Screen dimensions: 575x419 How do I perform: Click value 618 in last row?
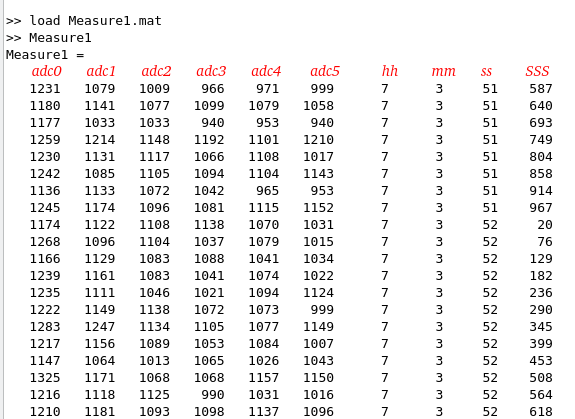click(541, 411)
